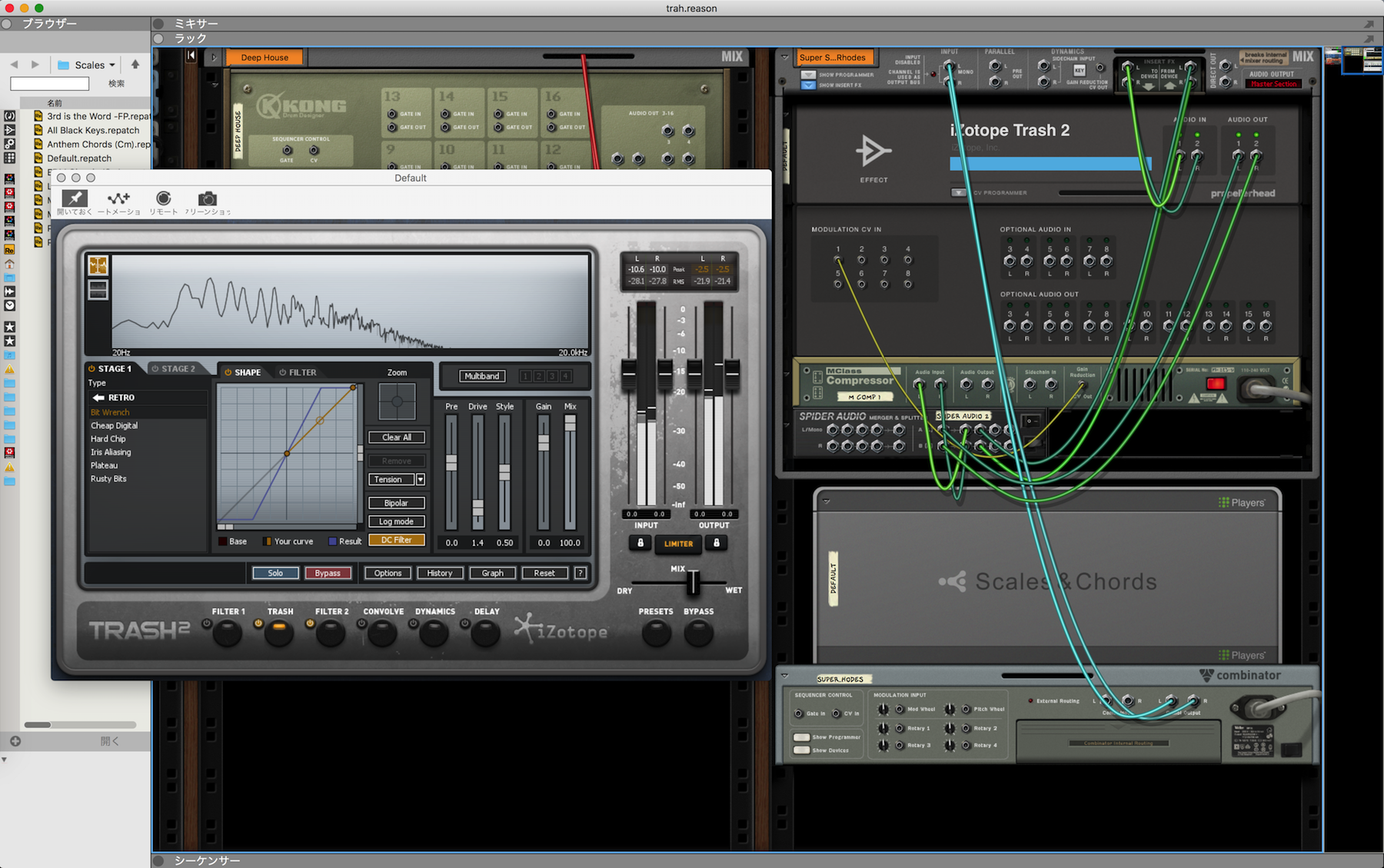Switch to the waveform view icon below spectrum
The image size is (1384, 868).
click(x=98, y=290)
